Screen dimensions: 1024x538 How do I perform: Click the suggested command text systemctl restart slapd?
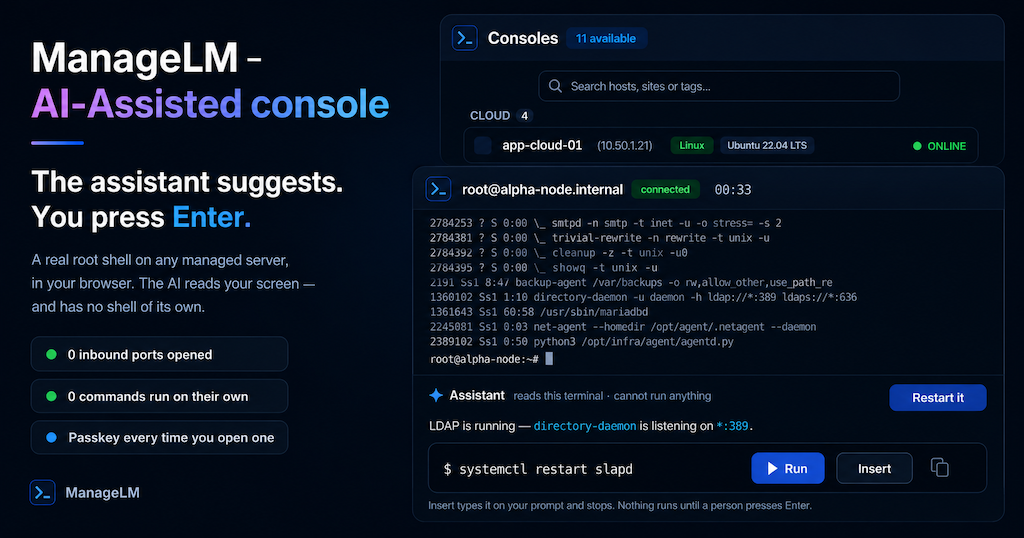click(x=545, y=469)
